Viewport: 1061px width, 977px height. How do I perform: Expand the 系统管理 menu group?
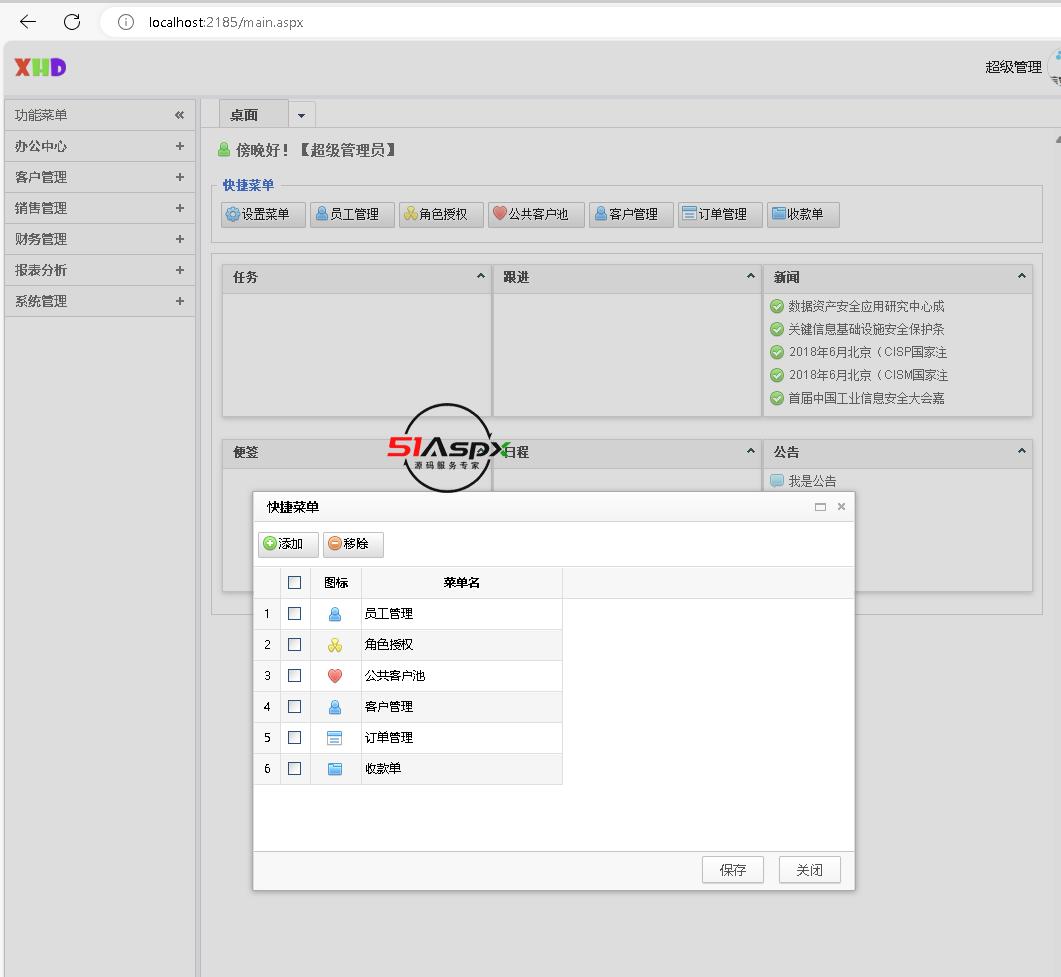179,301
